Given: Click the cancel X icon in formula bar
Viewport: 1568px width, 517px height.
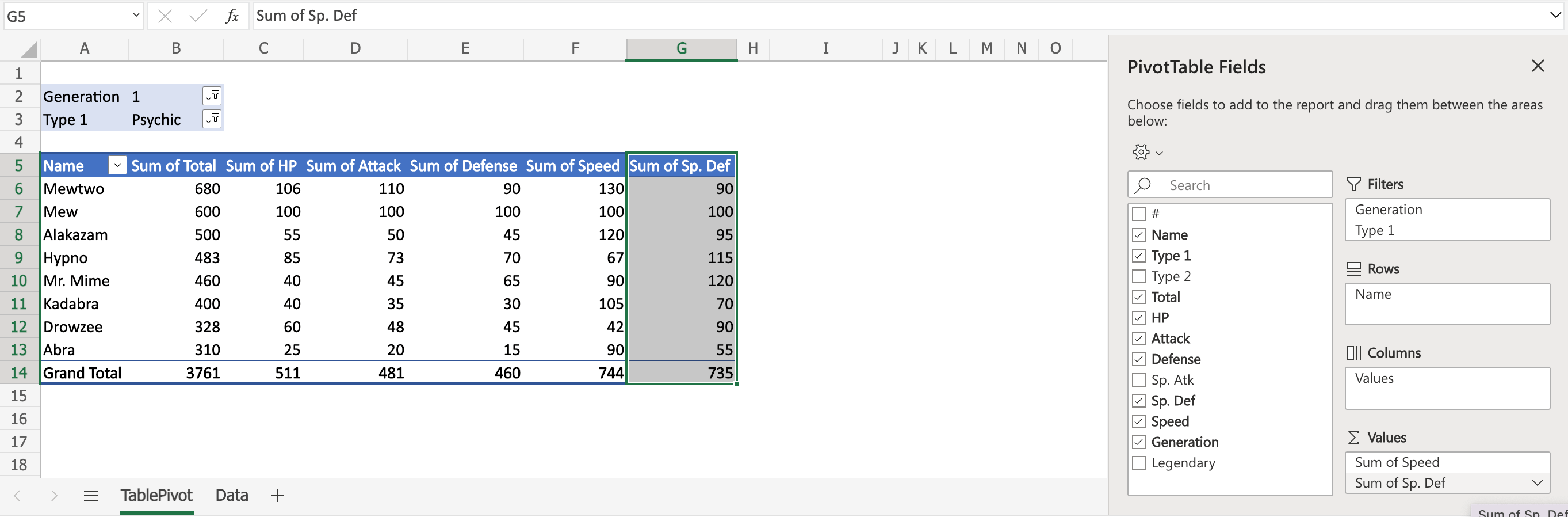Looking at the screenshot, I should 165,16.
